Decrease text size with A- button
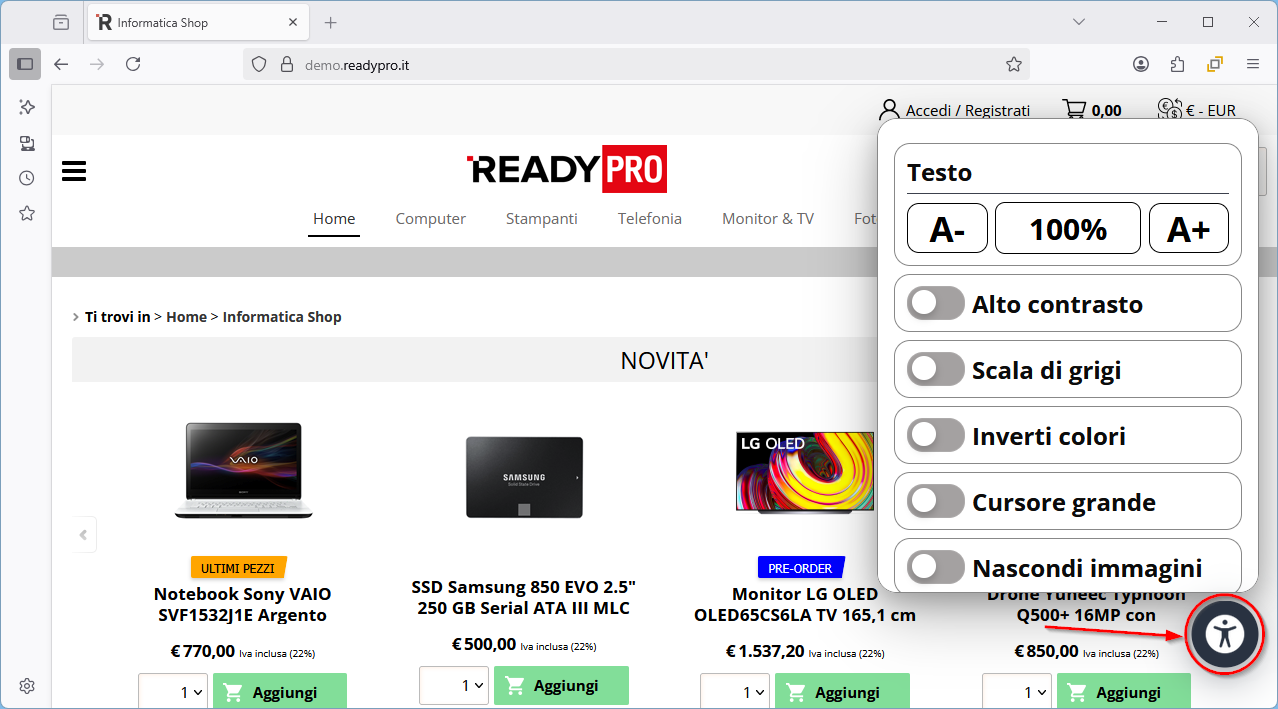 947,228
